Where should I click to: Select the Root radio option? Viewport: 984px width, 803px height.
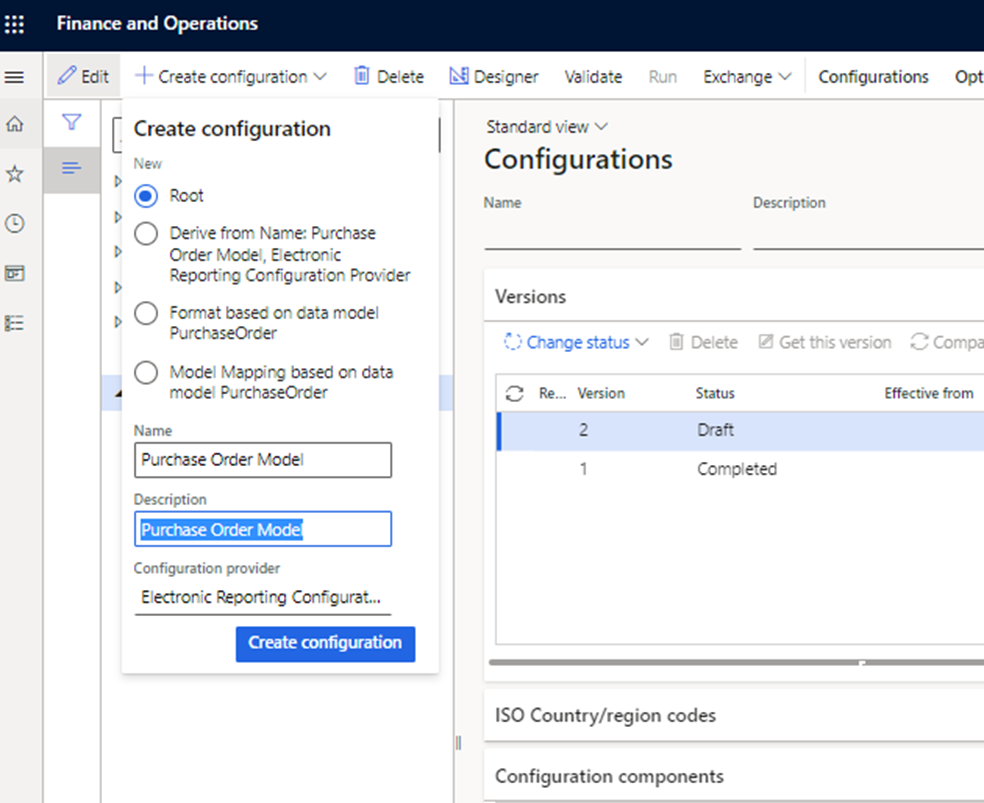(146, 196)
